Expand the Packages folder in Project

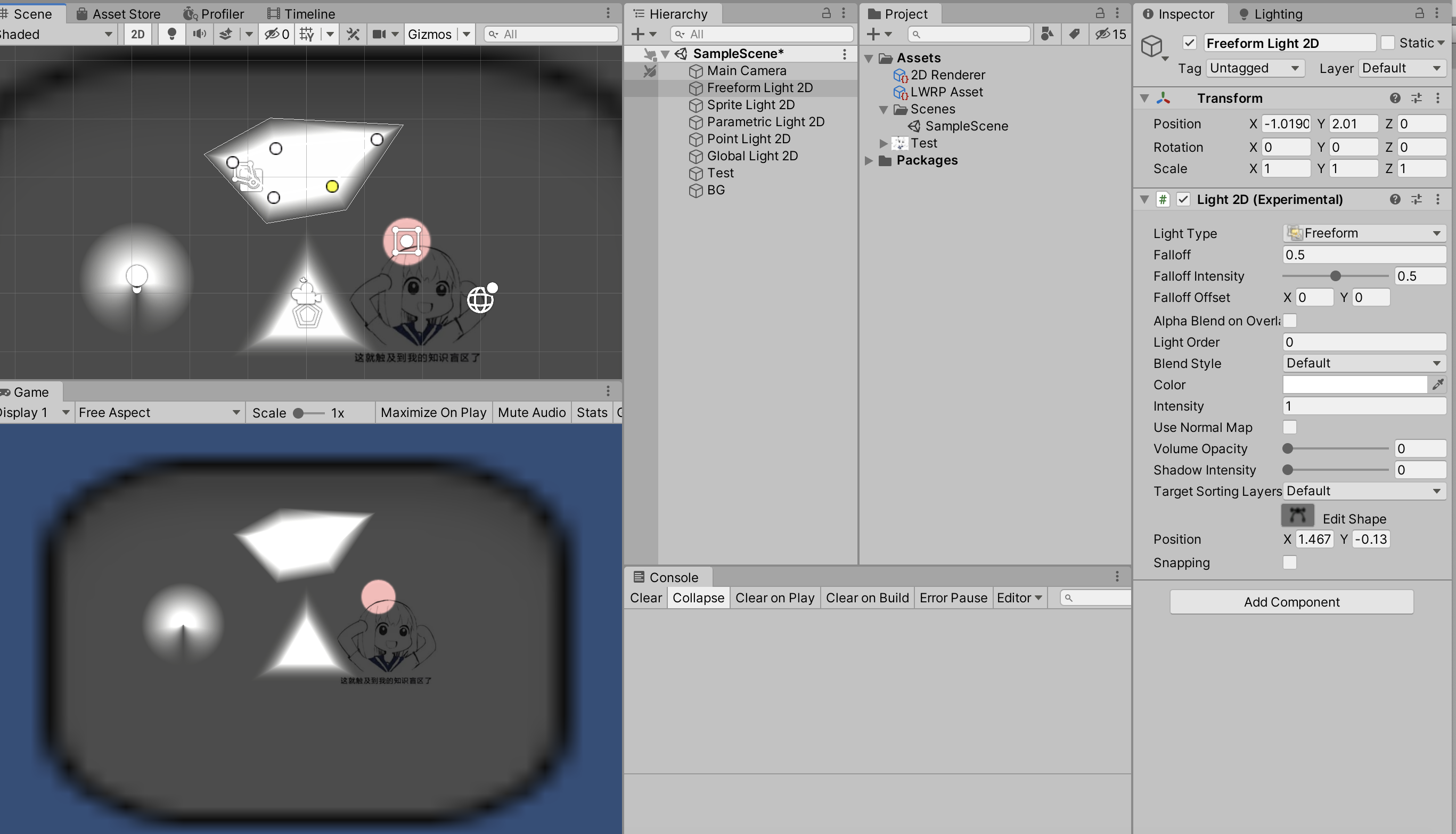point(871,160)
